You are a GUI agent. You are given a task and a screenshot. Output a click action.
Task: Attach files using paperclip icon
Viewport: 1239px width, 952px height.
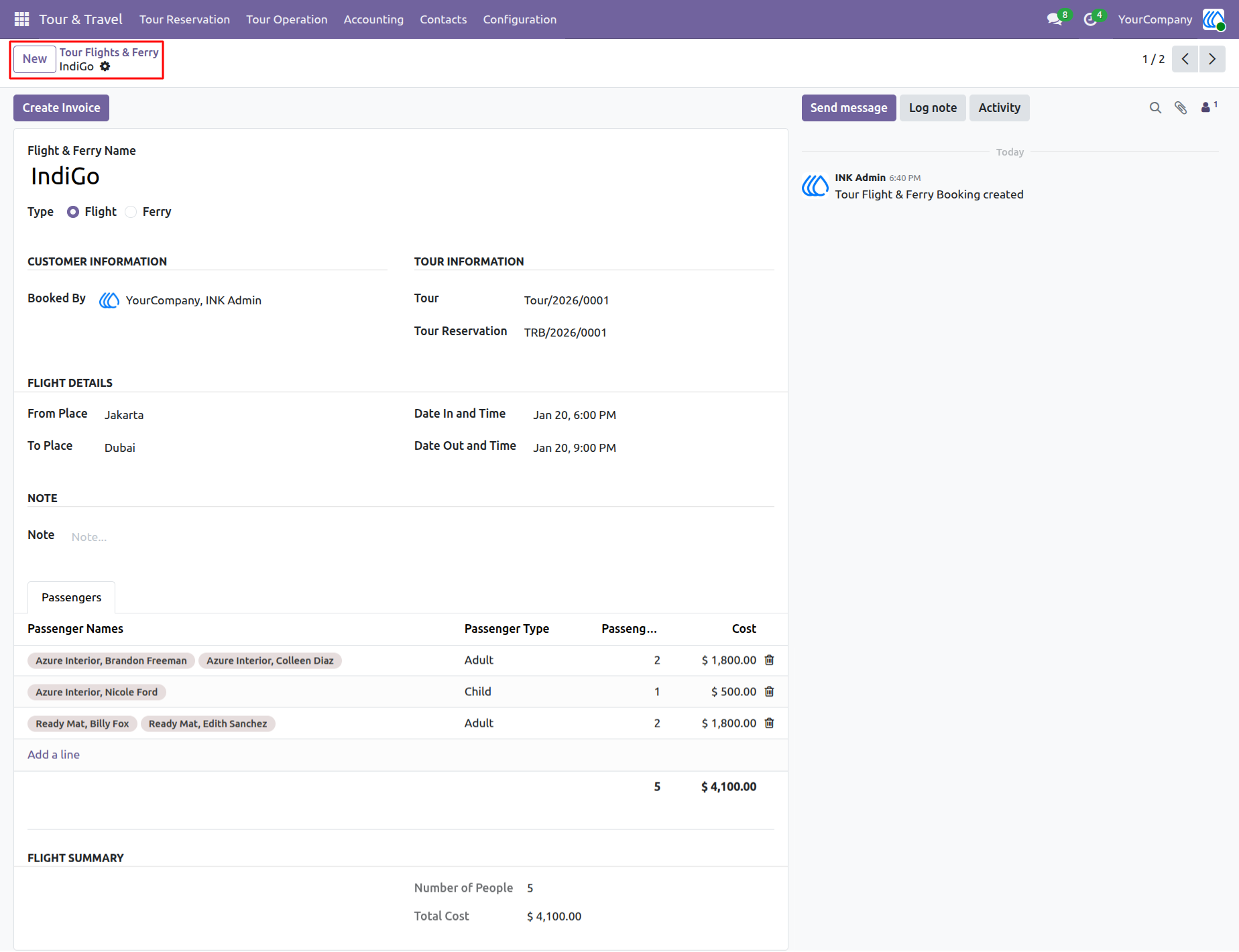click(1181, 108)
